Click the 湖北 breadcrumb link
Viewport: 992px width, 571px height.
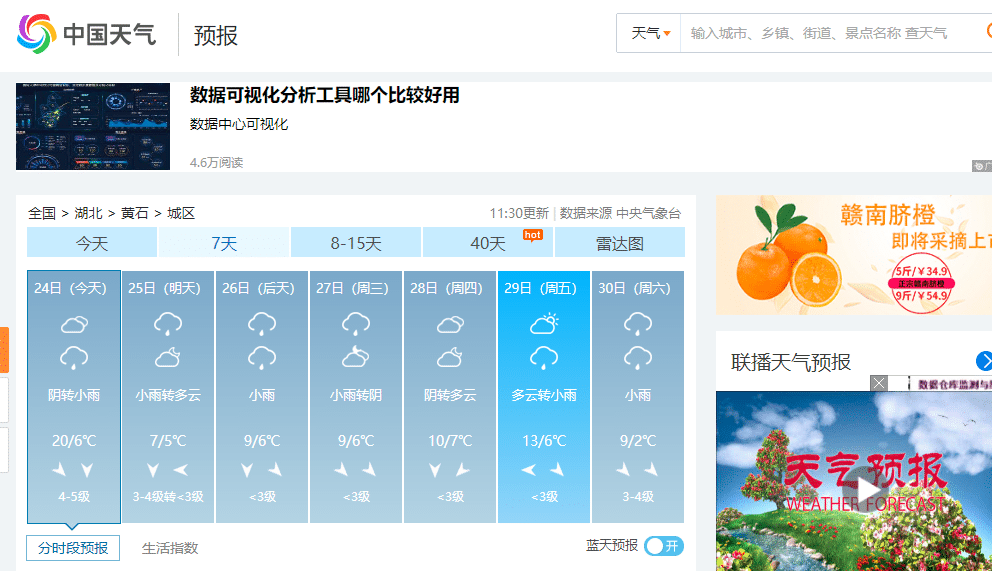[x=88, y=213]
